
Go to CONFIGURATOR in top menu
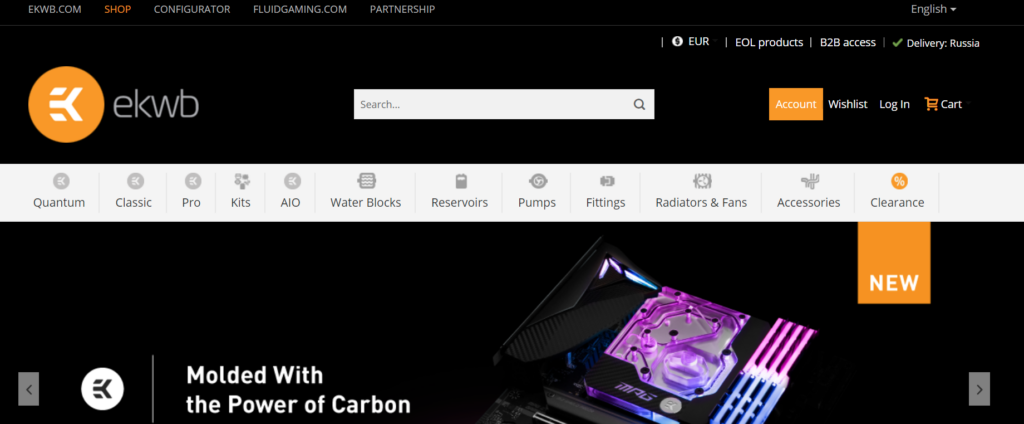click(192, 9)
